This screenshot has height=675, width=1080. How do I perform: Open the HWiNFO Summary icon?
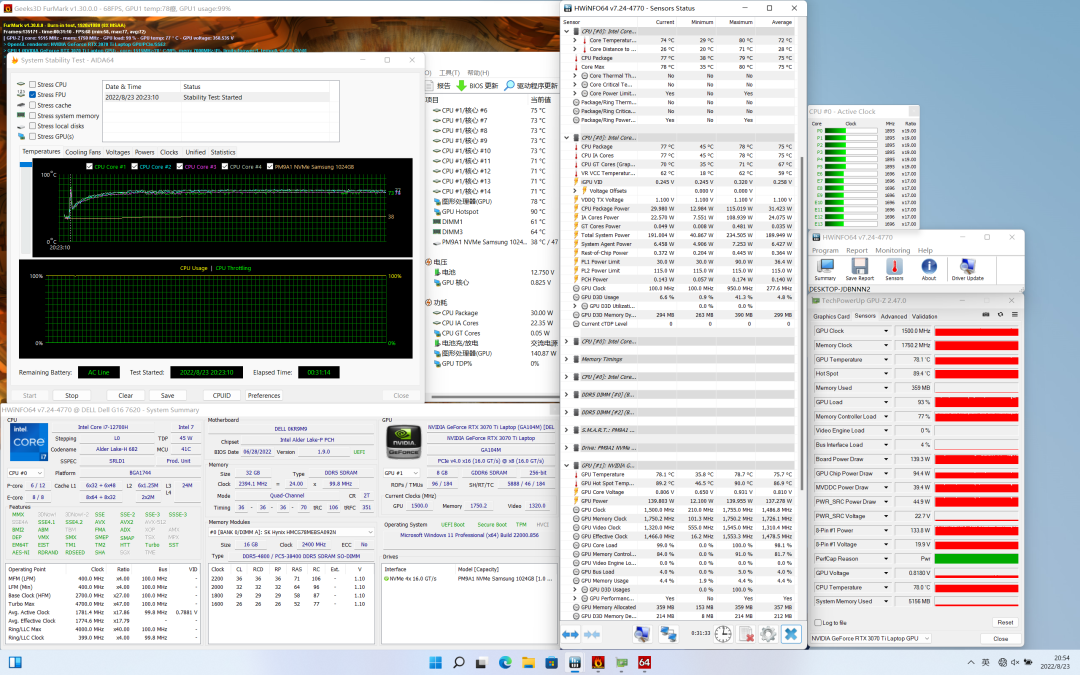point(825,268)
